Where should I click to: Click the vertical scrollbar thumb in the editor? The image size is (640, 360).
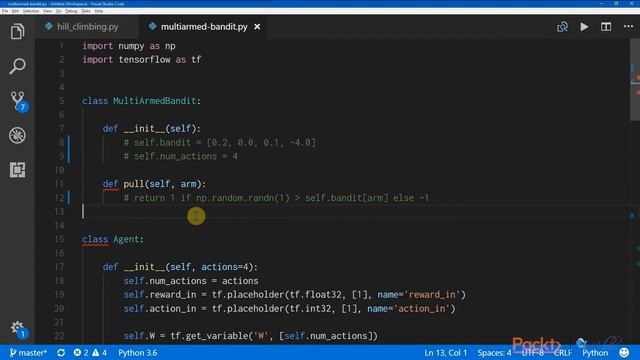coord(635,80)
